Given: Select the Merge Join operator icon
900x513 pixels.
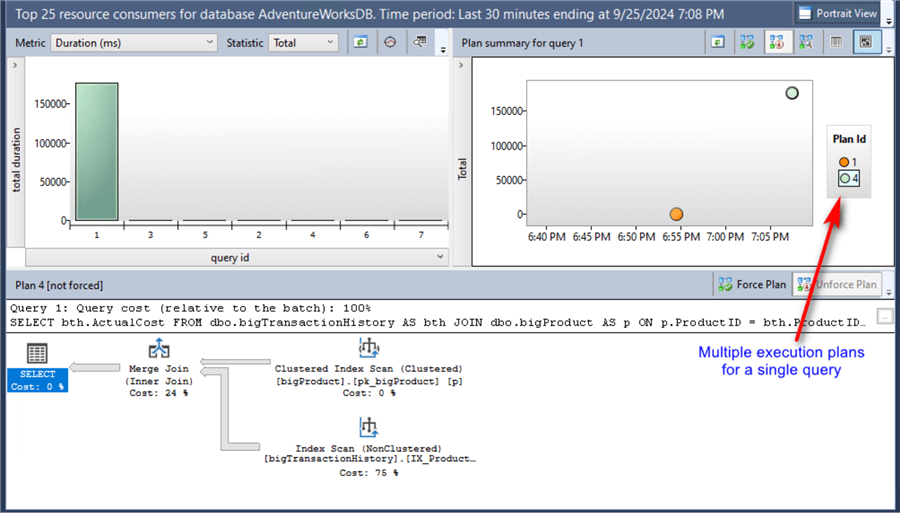Looking at the screenshot, I should [159, 348].
